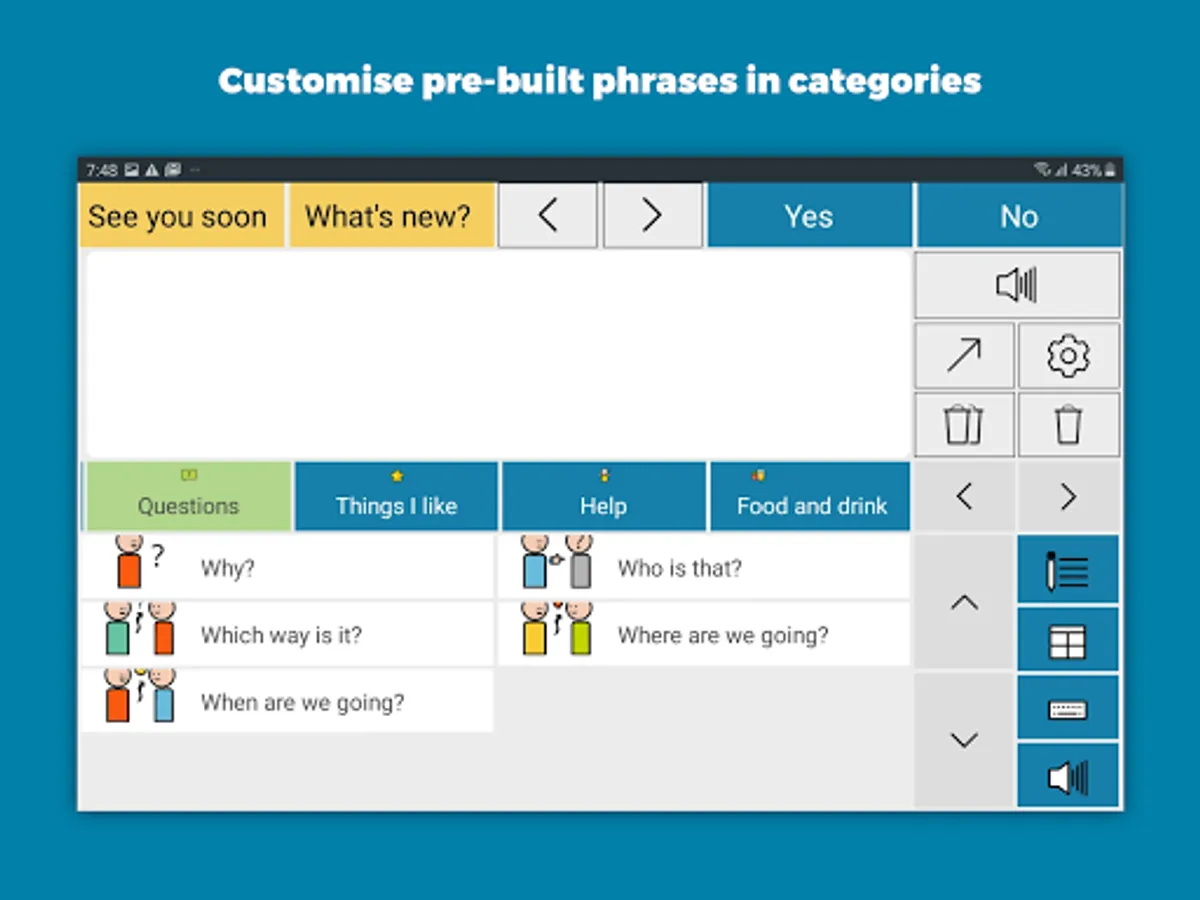Switch to the grid layout icon

coord(1068,640)
